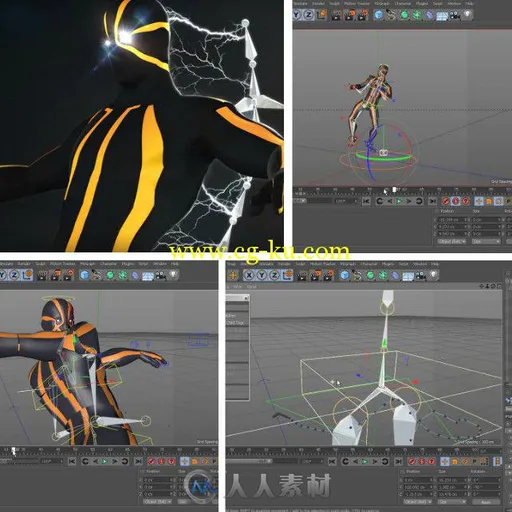The height and width of the screenshot is (512, 512).
Task: Click the Bend deformer icon in bottom-left window
Action: pyautogui.click(x=135, y=275)
